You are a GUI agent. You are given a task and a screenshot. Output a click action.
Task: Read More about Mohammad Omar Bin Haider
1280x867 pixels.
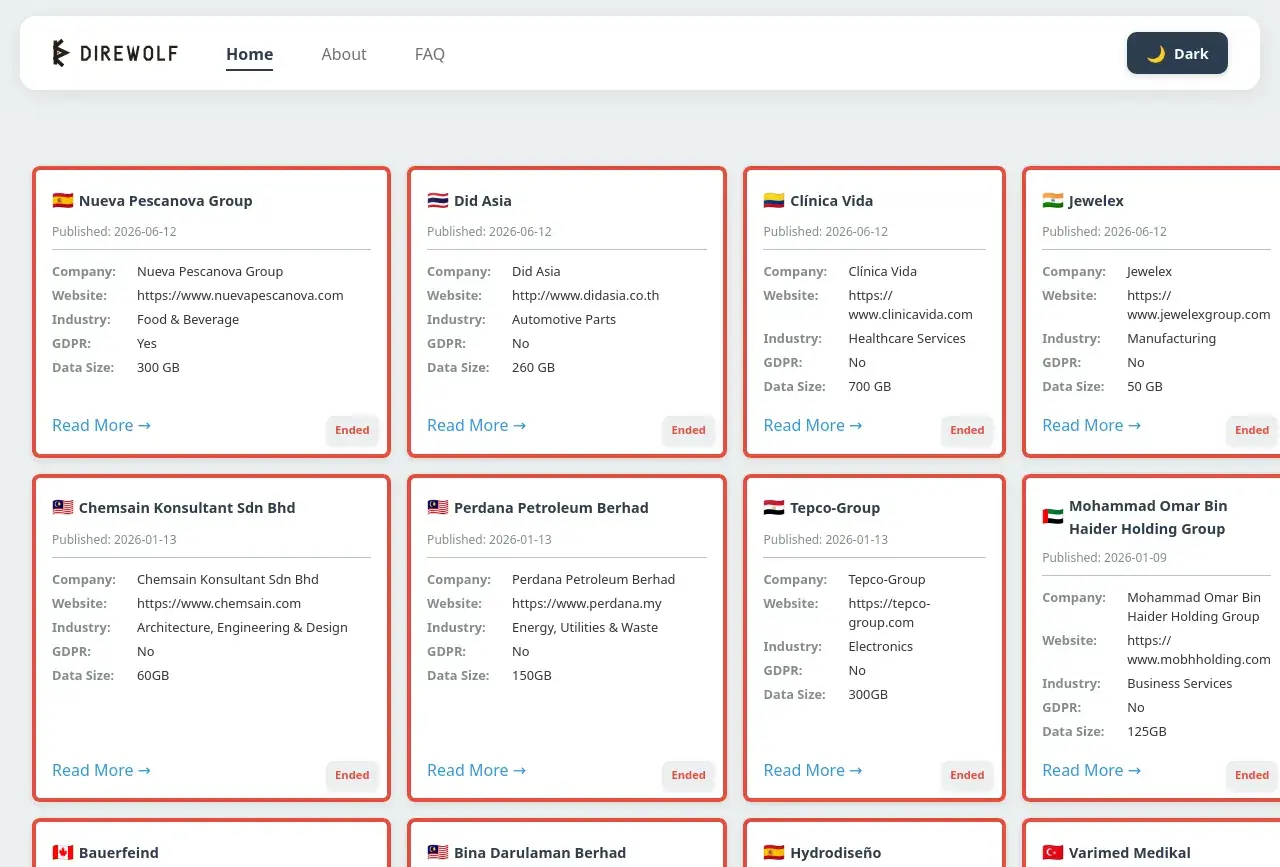(1091, 770)
